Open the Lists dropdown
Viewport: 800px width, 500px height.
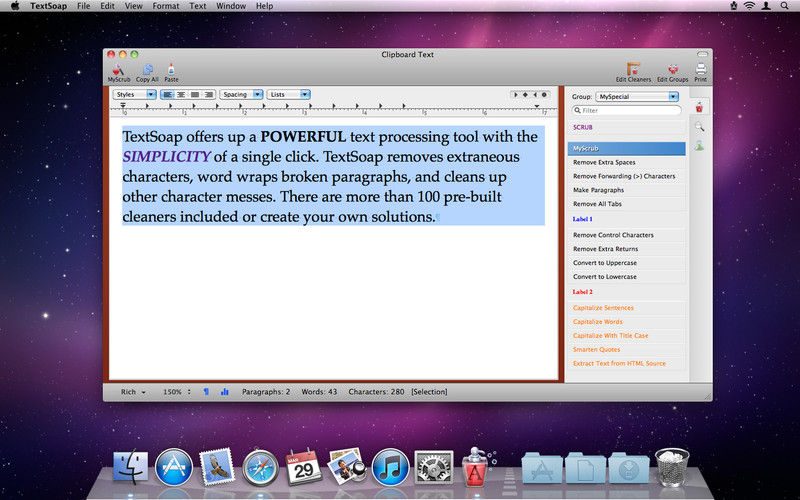point(288,94)
